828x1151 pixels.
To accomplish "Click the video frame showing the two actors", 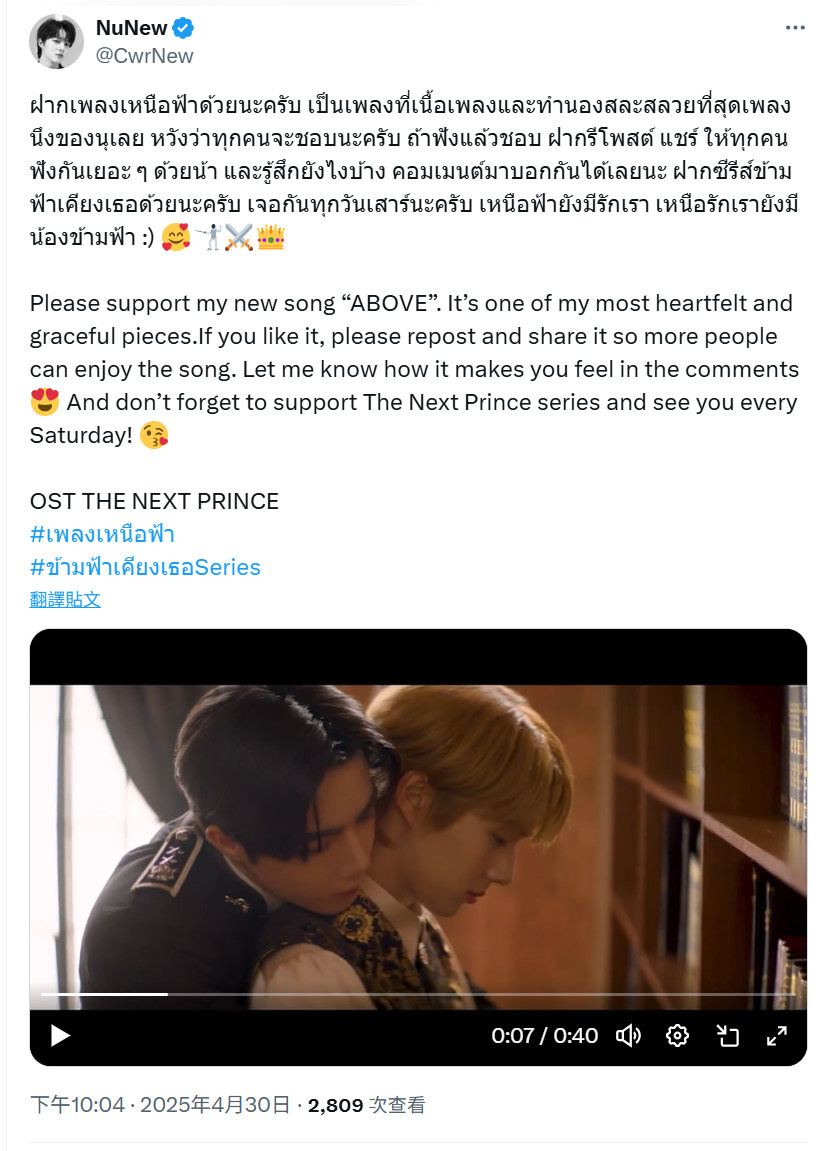I will (x=418, y=846).
